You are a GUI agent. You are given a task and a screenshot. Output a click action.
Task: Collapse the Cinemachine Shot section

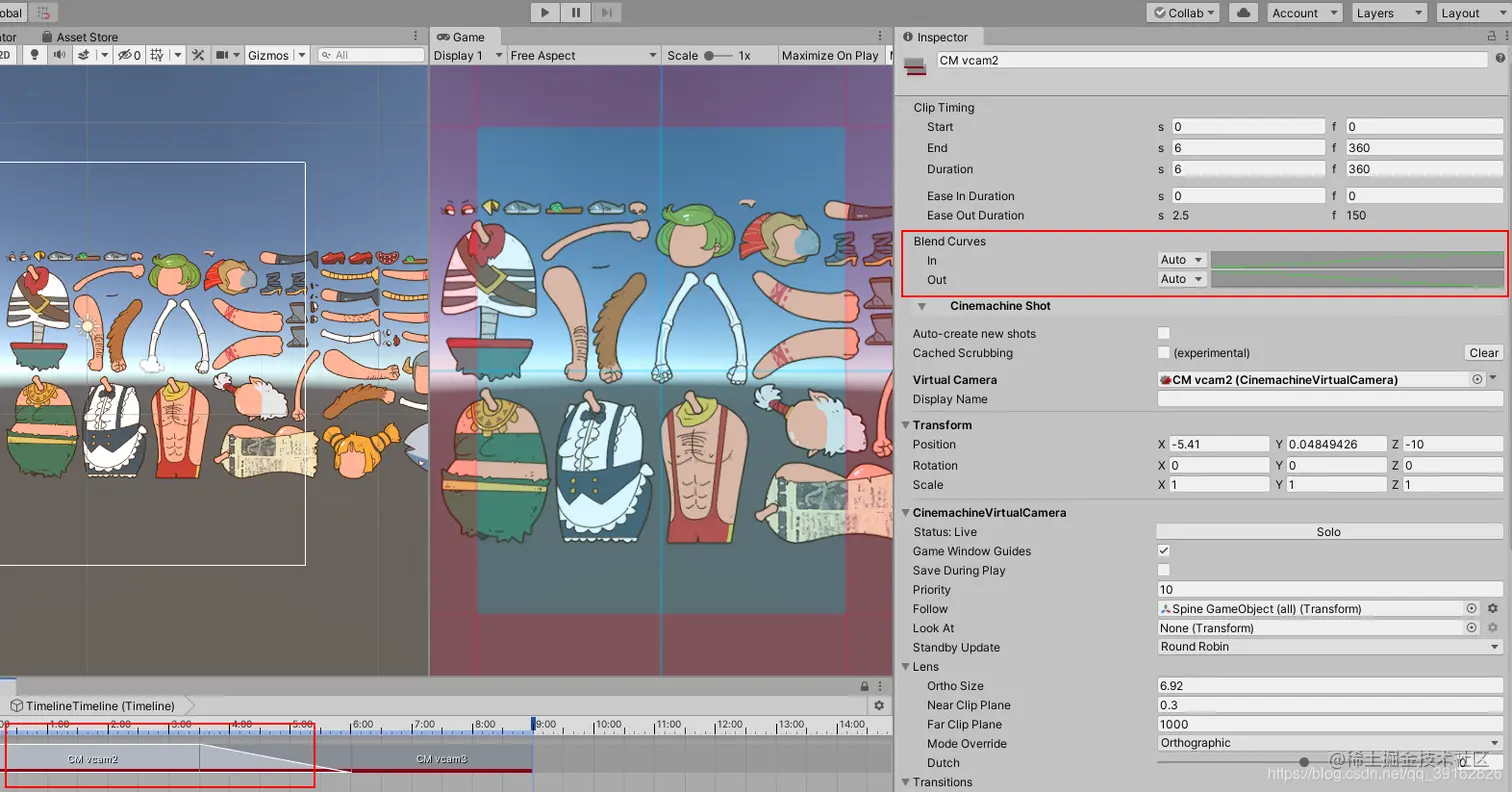coord(922,306)
